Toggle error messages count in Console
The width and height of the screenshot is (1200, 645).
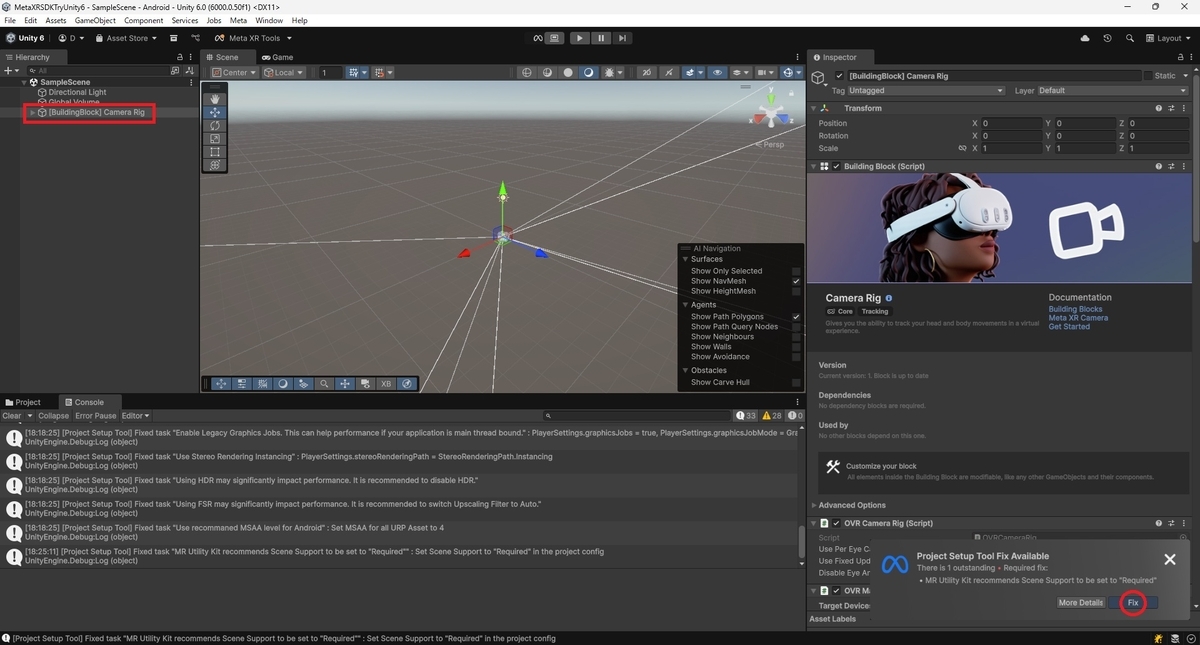[x=794, y=416]
